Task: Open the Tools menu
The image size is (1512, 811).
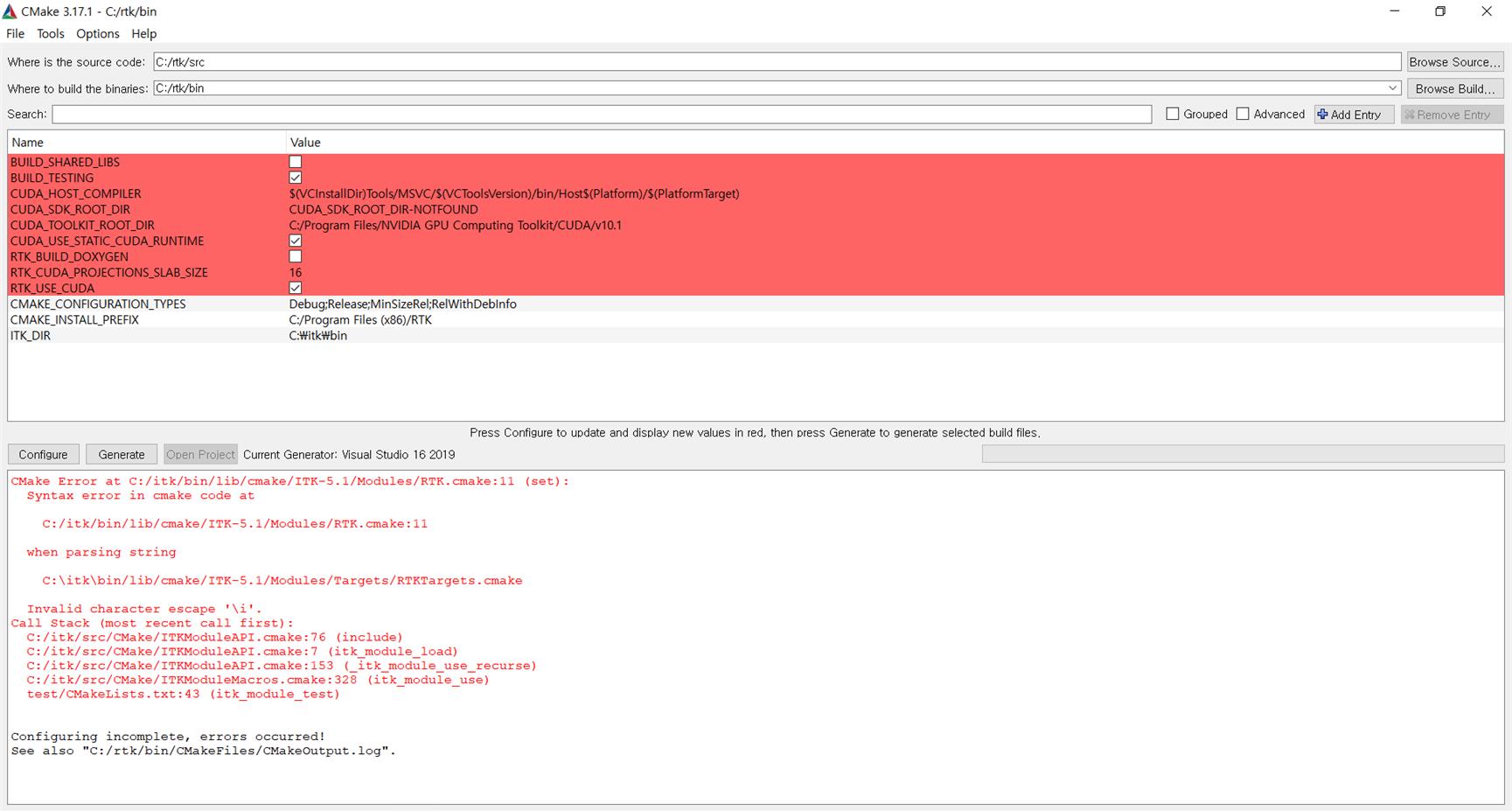Action: click(x=50, y=33)
